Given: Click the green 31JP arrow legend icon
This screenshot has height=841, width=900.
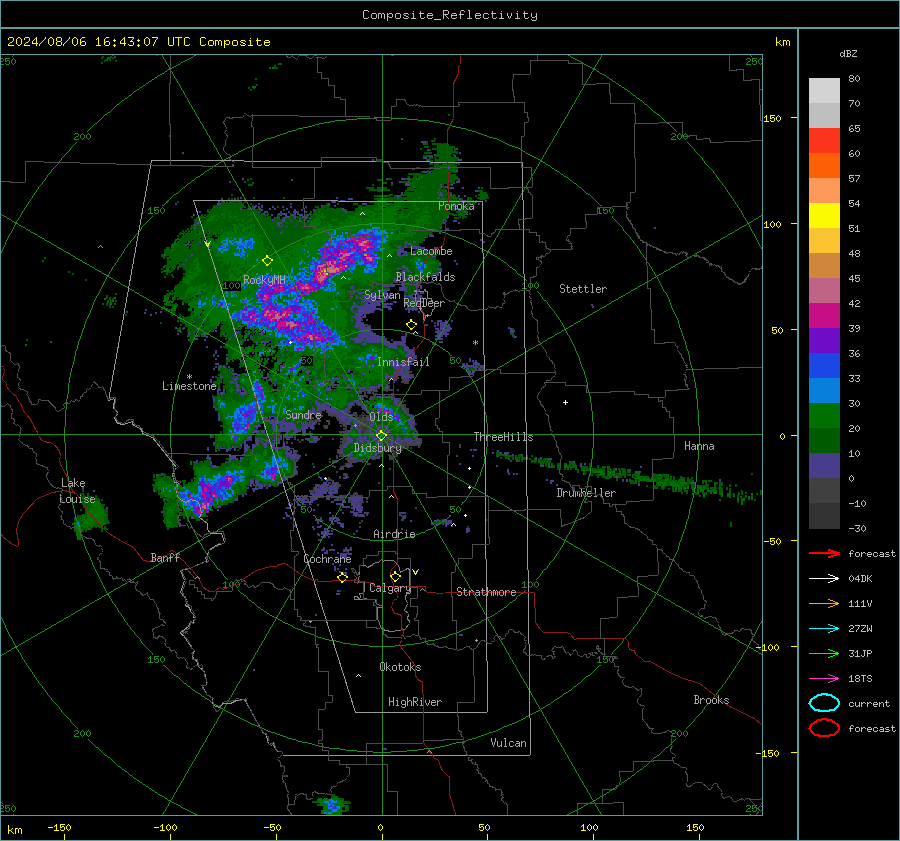Looking at the screenshot, I should tap(824, 653).
